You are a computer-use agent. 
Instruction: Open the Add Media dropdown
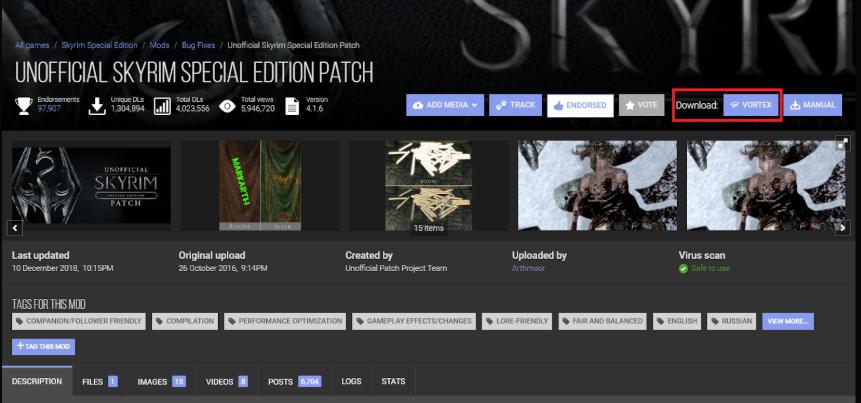click(445, 105)
